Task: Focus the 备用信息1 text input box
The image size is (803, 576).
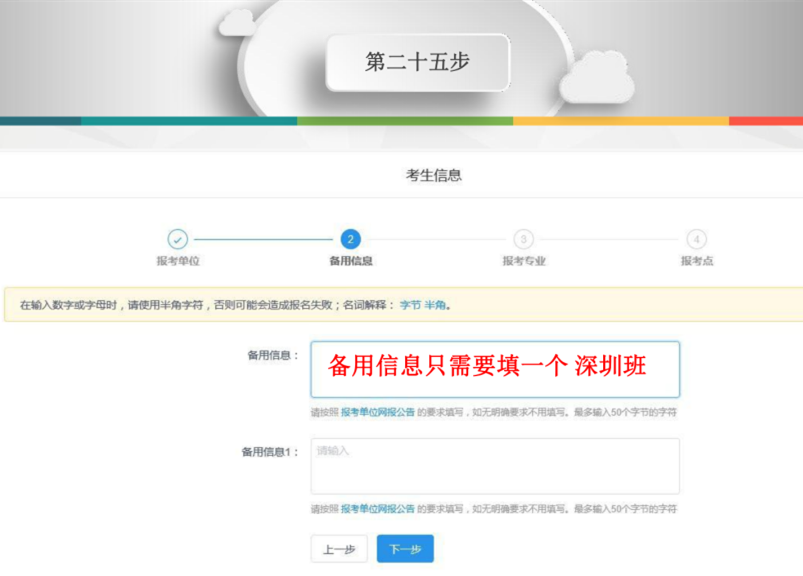Action: tap(495, 466)
